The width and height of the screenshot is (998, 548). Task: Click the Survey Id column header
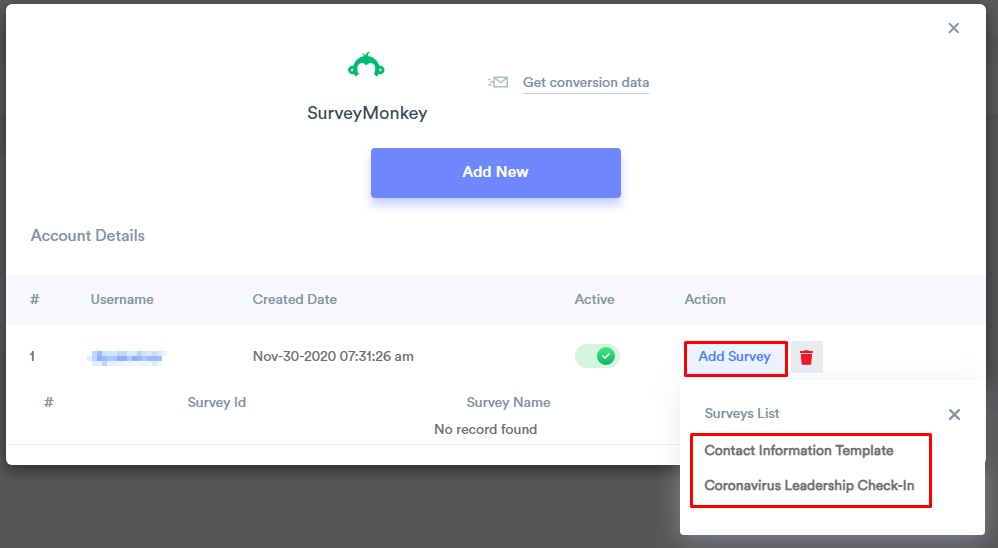click(216, 402)
